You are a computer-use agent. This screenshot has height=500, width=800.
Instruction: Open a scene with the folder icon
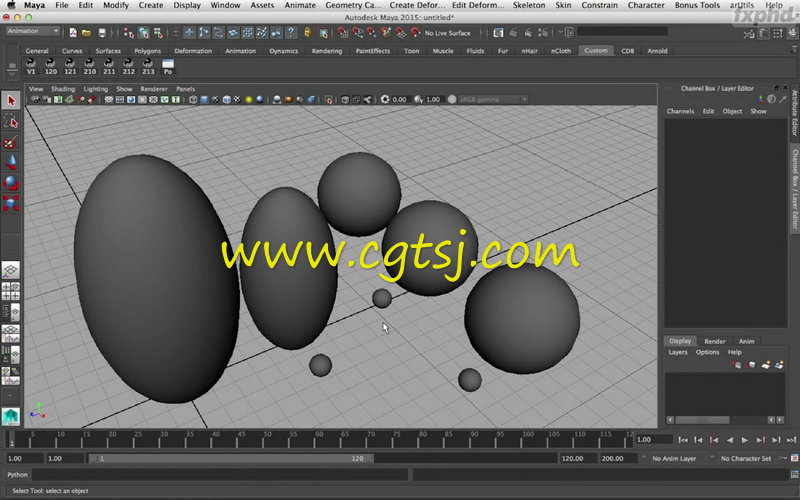click(x=87, y=33)
